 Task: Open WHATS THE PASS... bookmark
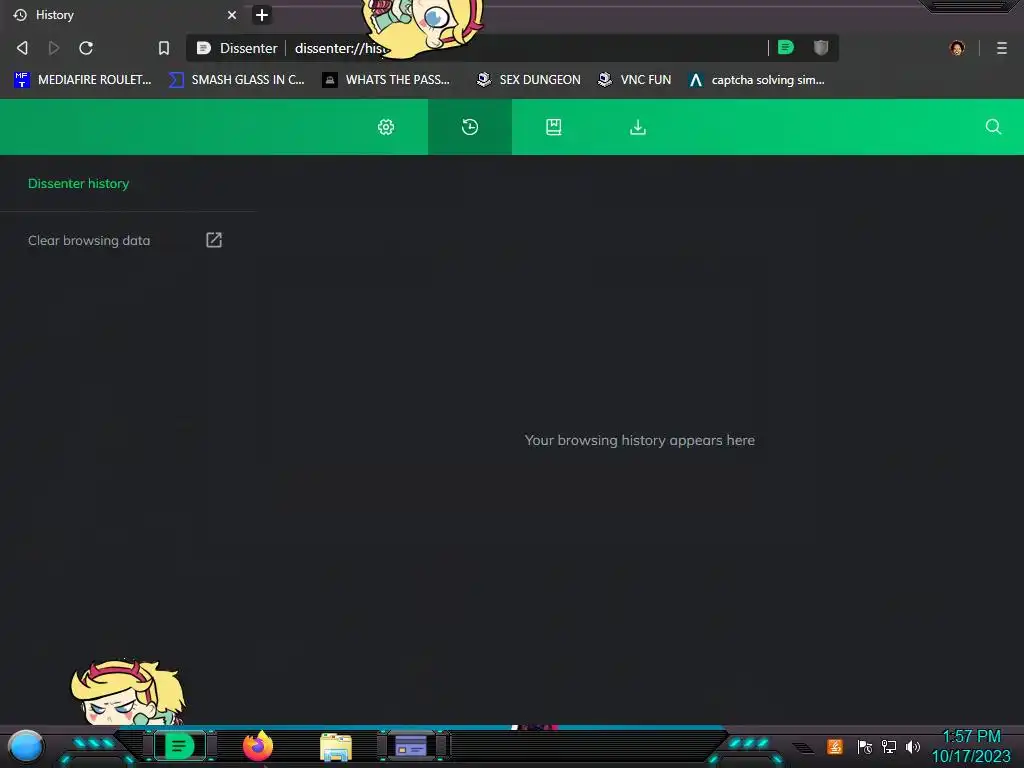(386, 80)
